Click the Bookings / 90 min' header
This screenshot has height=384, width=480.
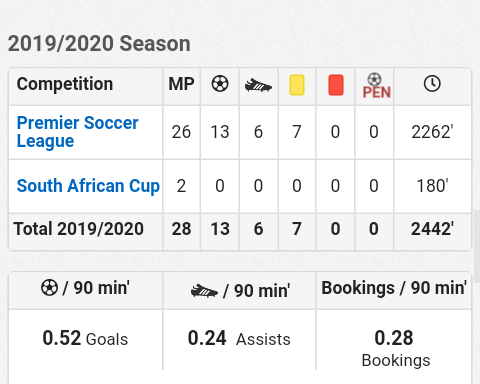coord(394,288)
